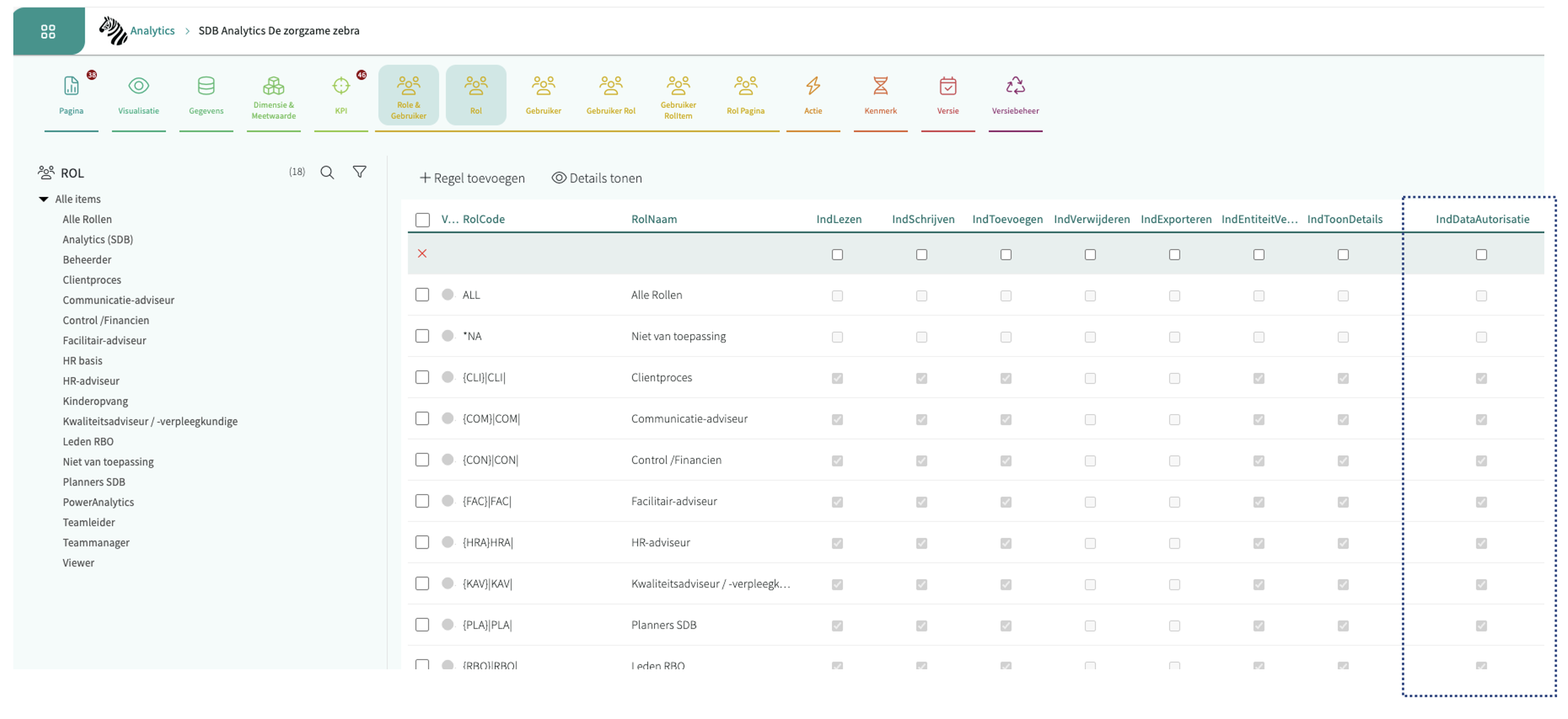Open the Visualisatie eye icon
This screenshot has height=719, width=1568.
click(x=139, y=86)
